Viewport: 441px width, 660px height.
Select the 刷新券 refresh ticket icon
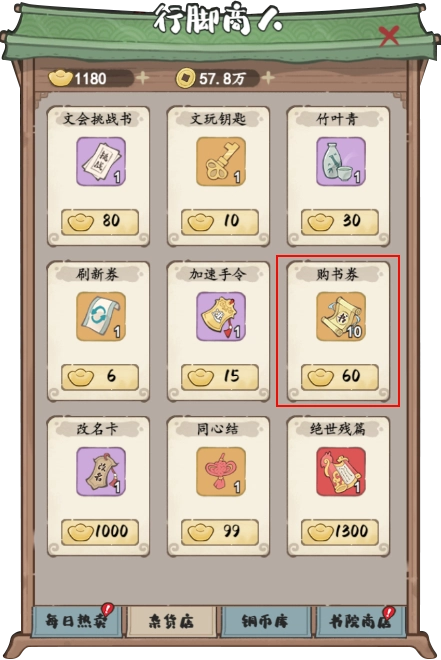pos(101,316)
